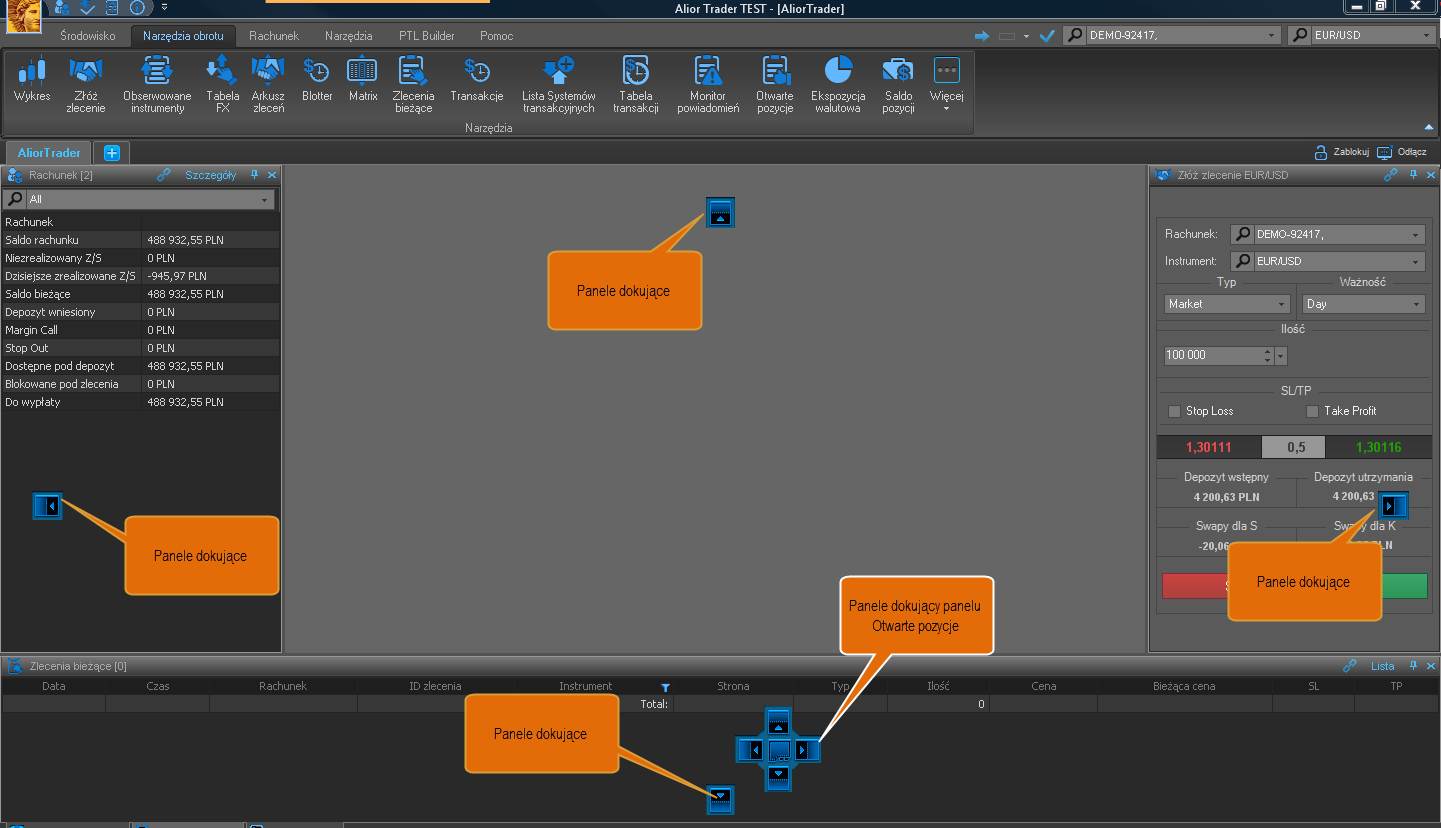Open the Blotter tool
This screenshot has height=828, width=1441.
317,80
